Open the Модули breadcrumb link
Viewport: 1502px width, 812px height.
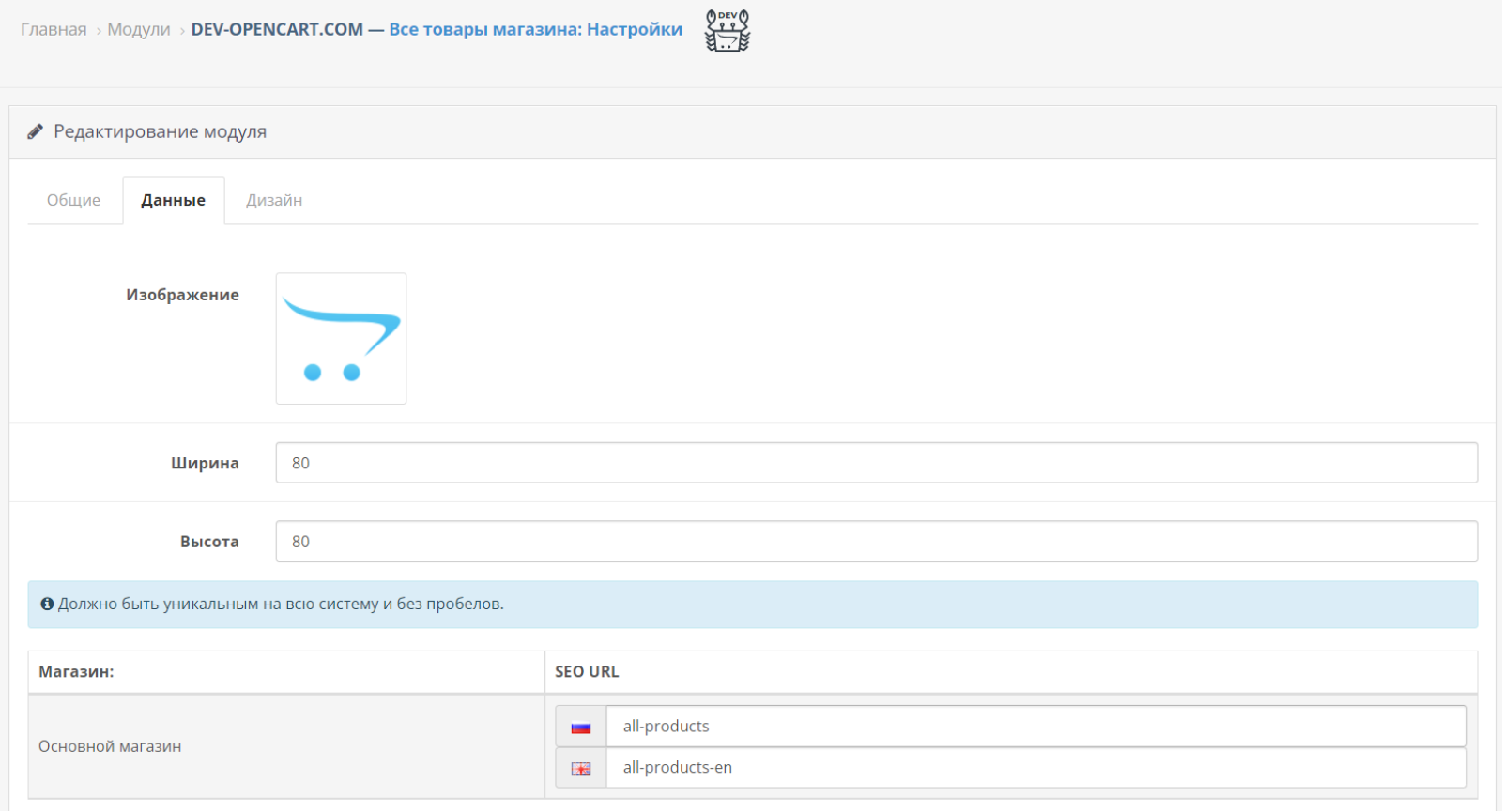click(139, 29)
